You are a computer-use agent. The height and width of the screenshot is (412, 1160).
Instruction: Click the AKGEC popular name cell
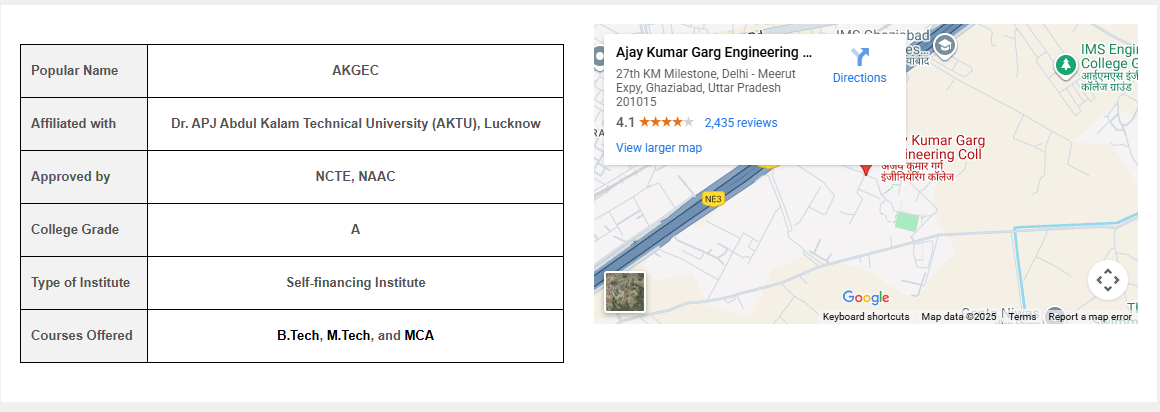tap(355, 71)
